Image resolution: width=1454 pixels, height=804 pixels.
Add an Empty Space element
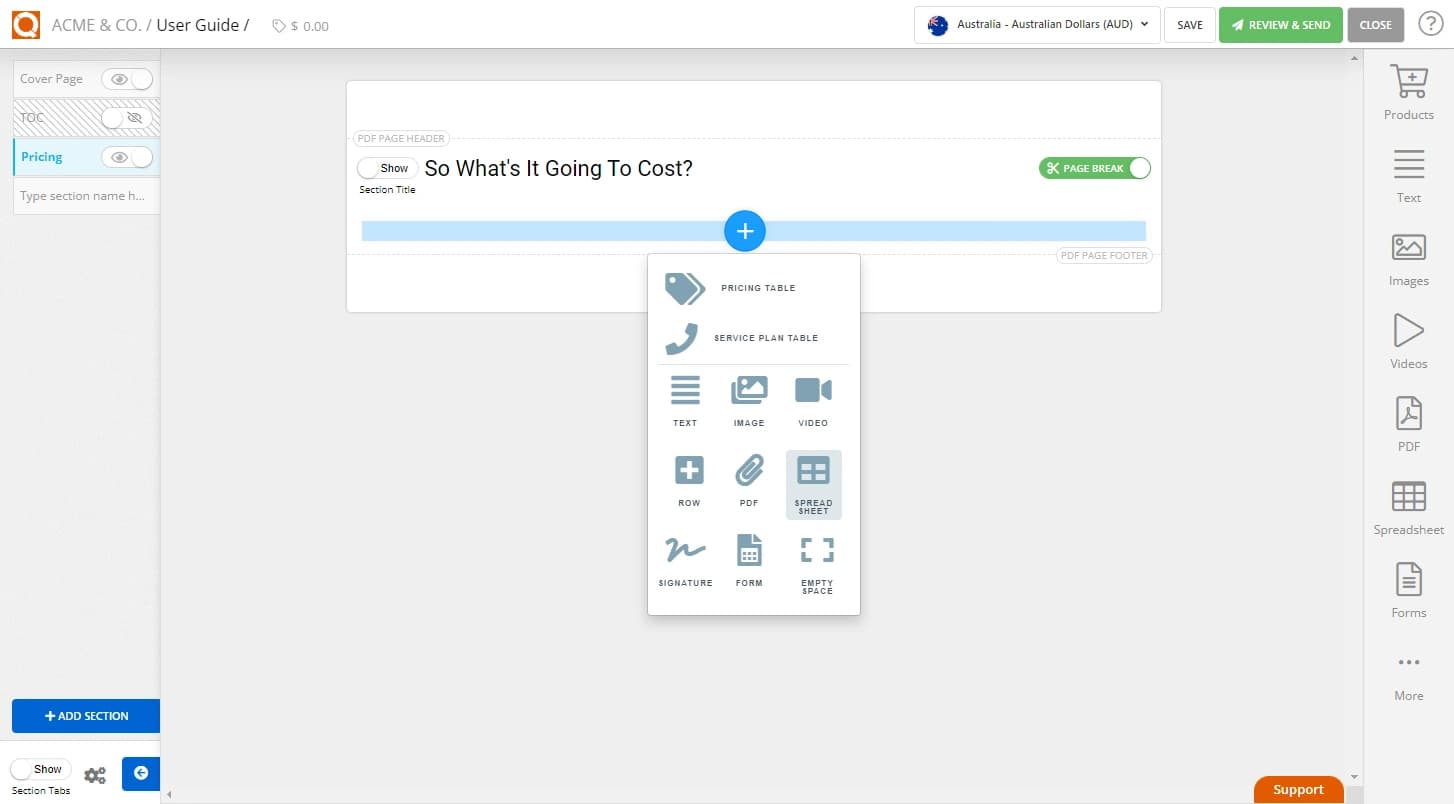pos(816,560)
